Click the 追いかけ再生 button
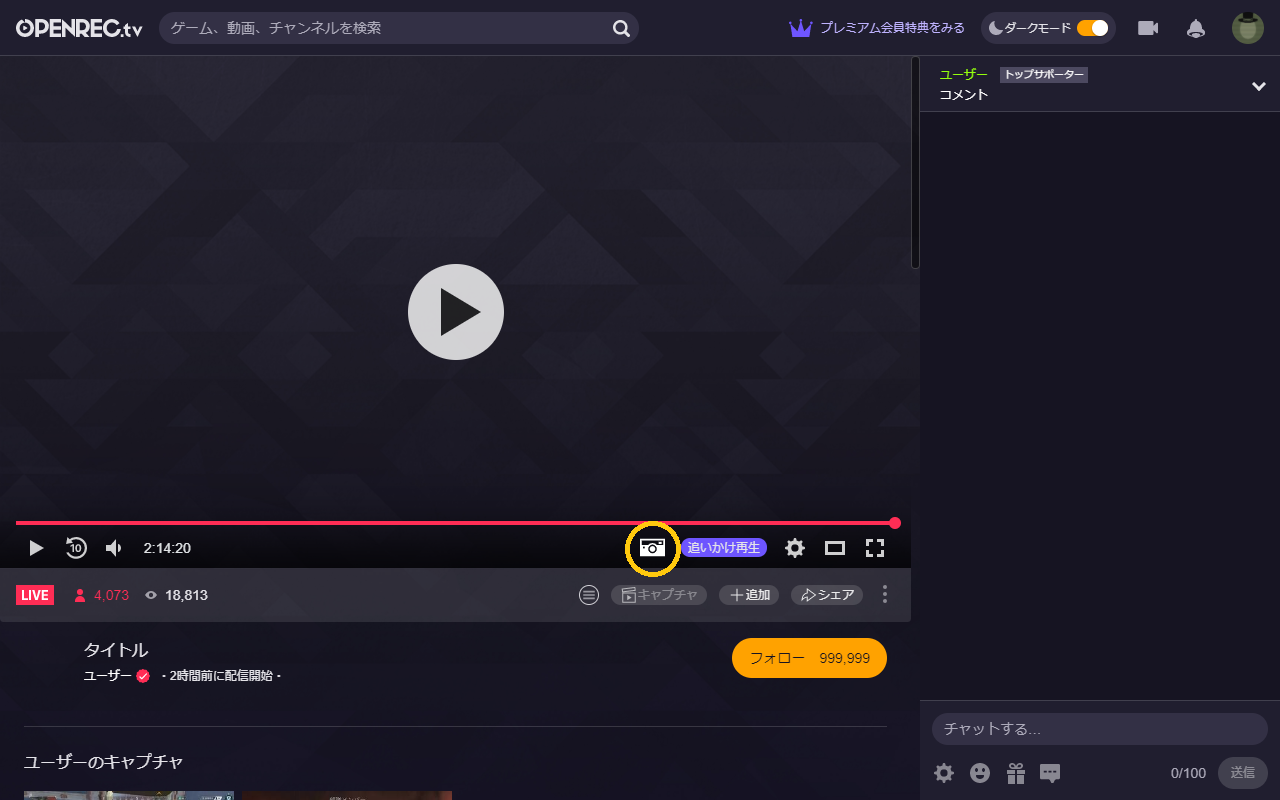Viewport: 1280px width, 800px height. pyautogui.click(x=724, y=548)
